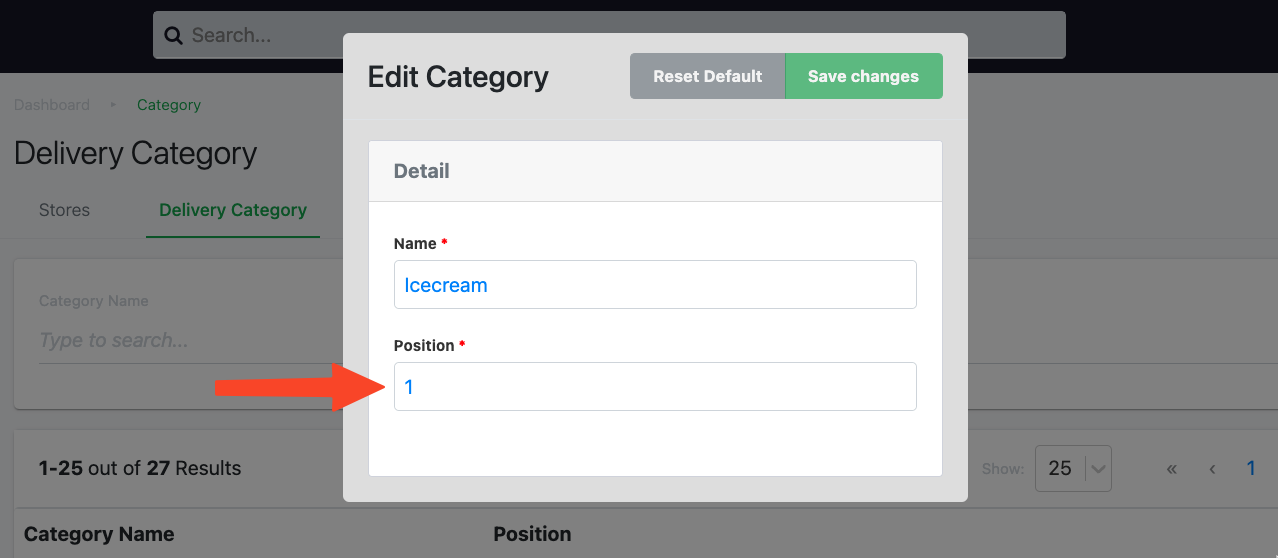Switch to the Stores tab
This screenshot has height=558, width=1278.
point(64,210)
